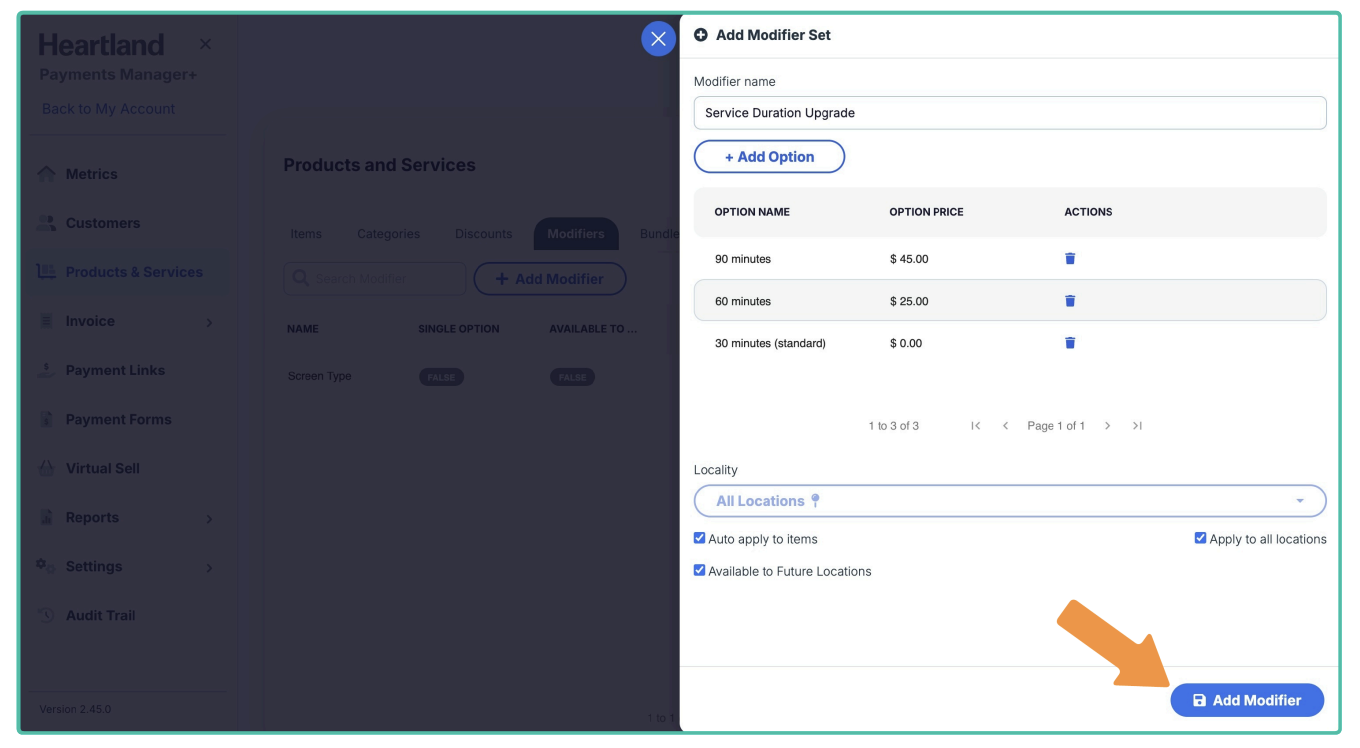Open the Discounts tab
This screenshot has width=1360, height=748.
pos(483,234)
